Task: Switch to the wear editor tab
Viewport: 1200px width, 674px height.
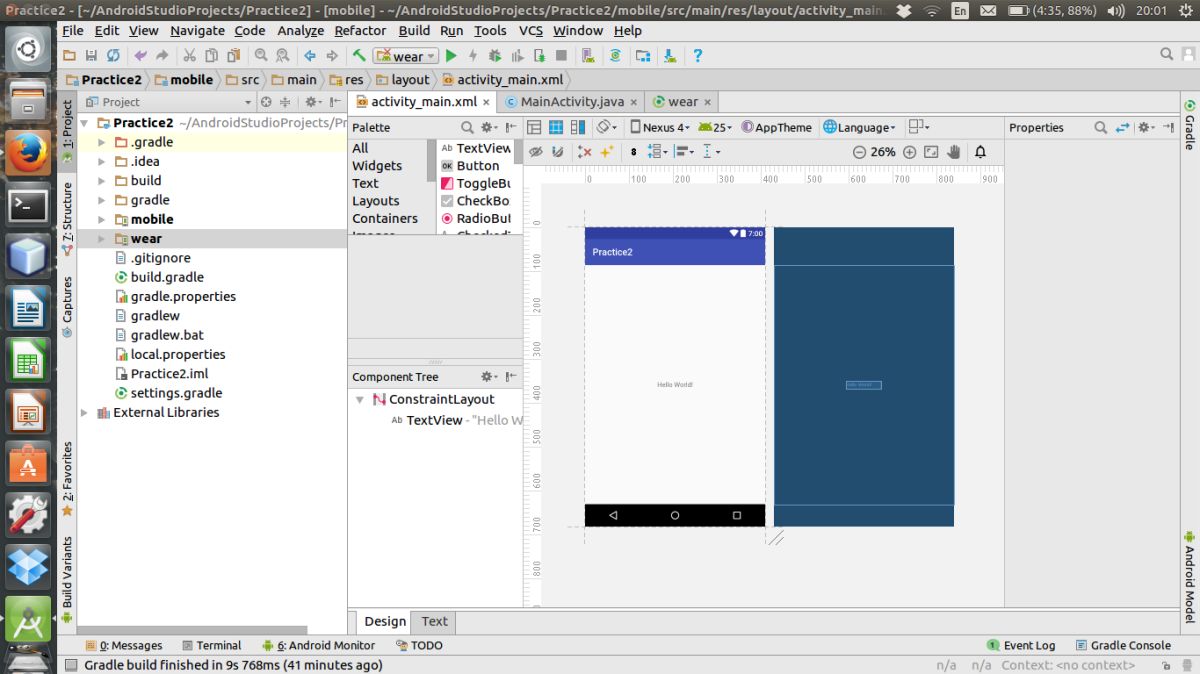Action: click(x=682, y=102)
